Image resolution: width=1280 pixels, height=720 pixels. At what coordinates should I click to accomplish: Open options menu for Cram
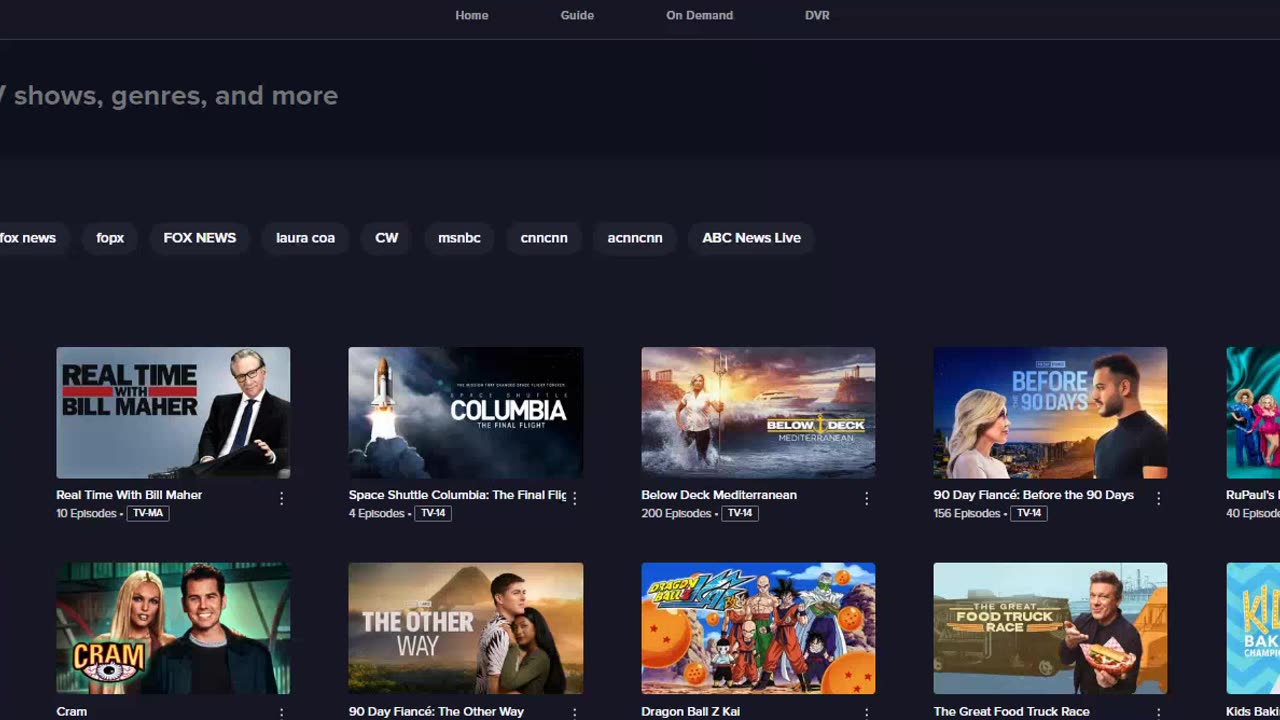click(x=281, y=713)
